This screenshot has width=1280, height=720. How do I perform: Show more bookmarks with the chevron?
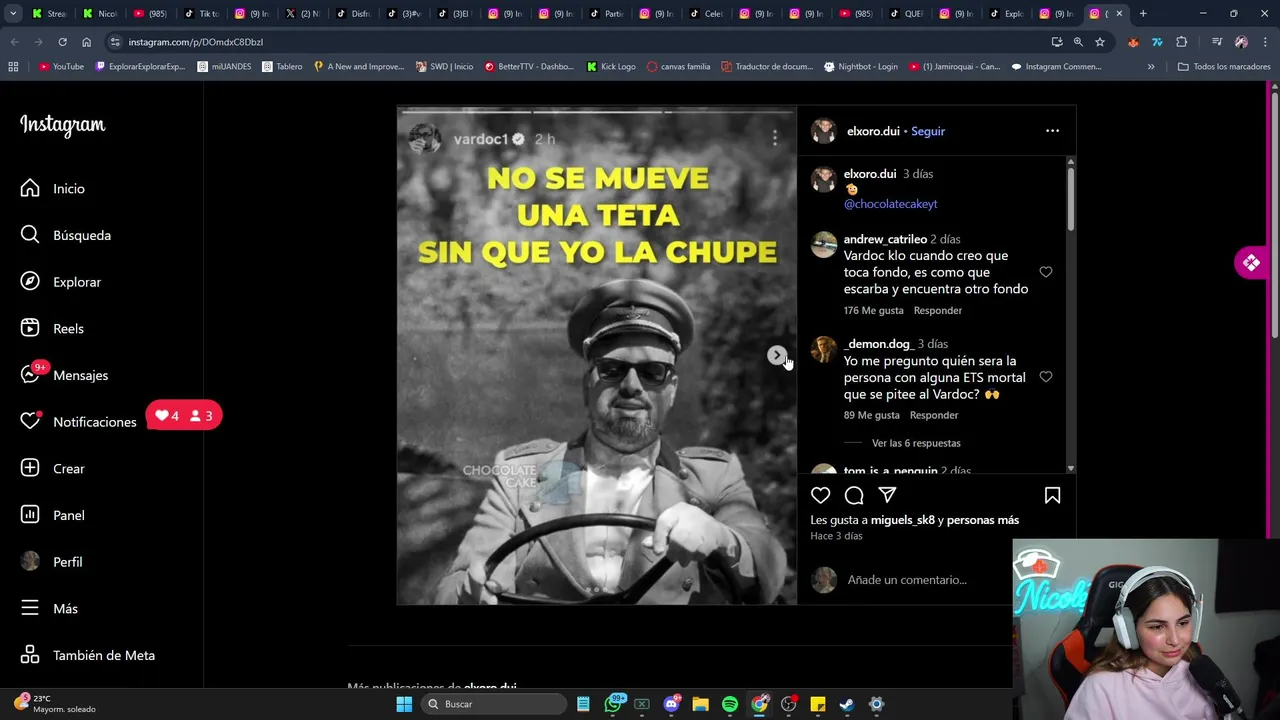point(1151,67)
